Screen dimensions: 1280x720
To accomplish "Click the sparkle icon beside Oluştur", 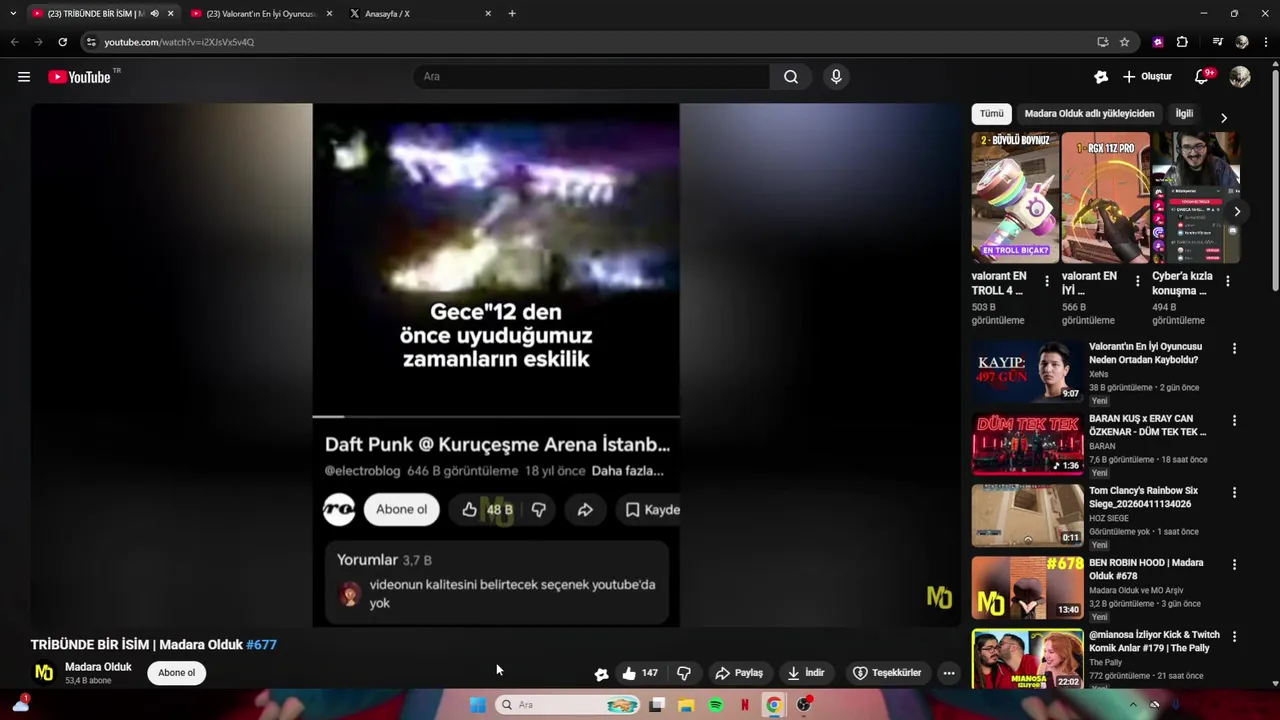I will point(1101,77).
